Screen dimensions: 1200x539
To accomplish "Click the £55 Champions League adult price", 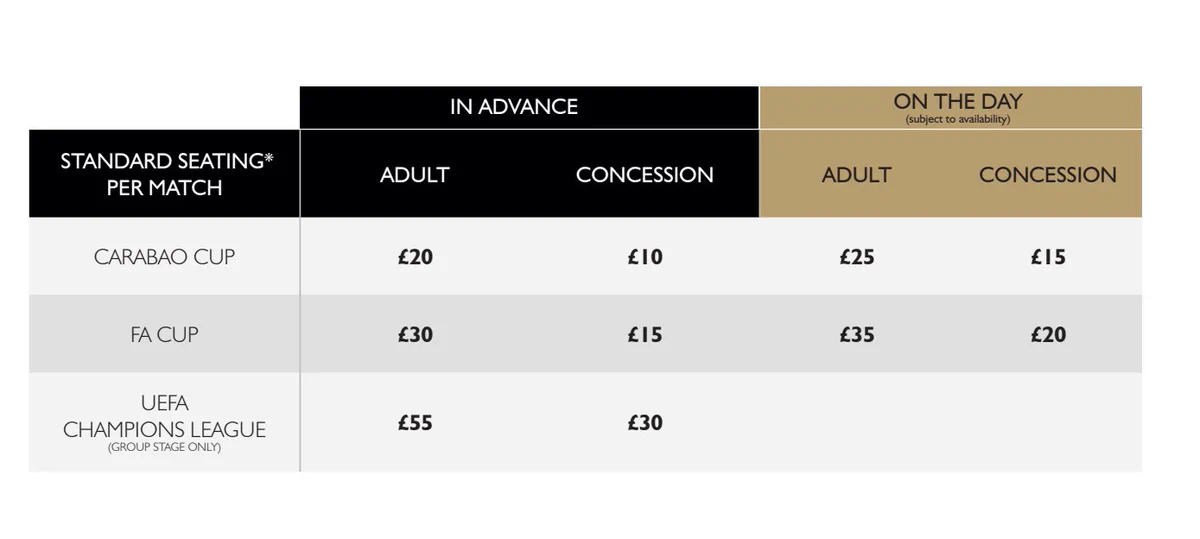I will tap(415, 423).
